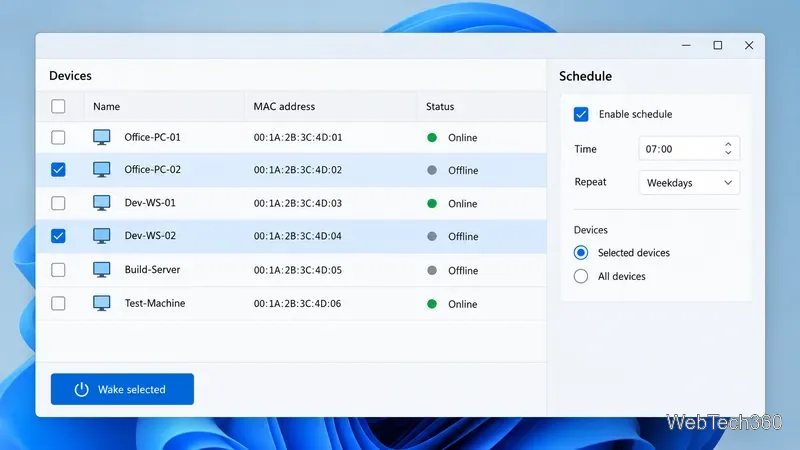Screen dimensions: 800x450
Task: Select the Test-Machine device name
Action: (x=155, y=303)
